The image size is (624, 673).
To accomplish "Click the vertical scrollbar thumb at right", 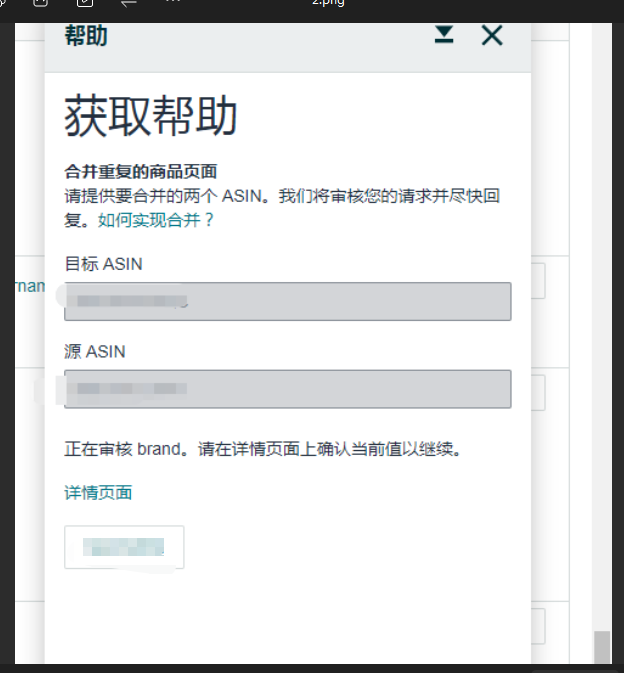I will click(x=601, y=647).
